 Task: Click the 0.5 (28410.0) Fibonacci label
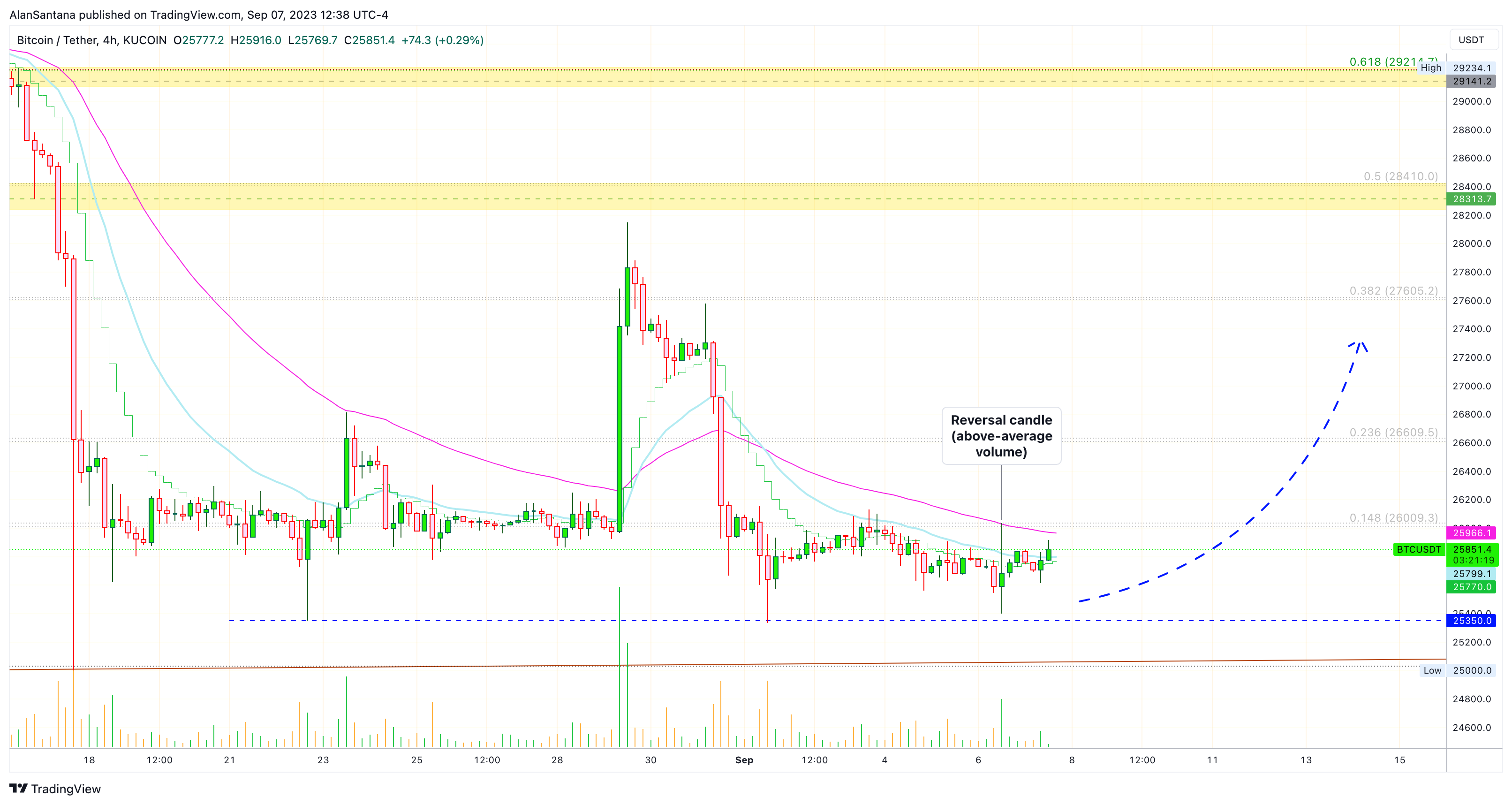click(x=1400, y=176)
